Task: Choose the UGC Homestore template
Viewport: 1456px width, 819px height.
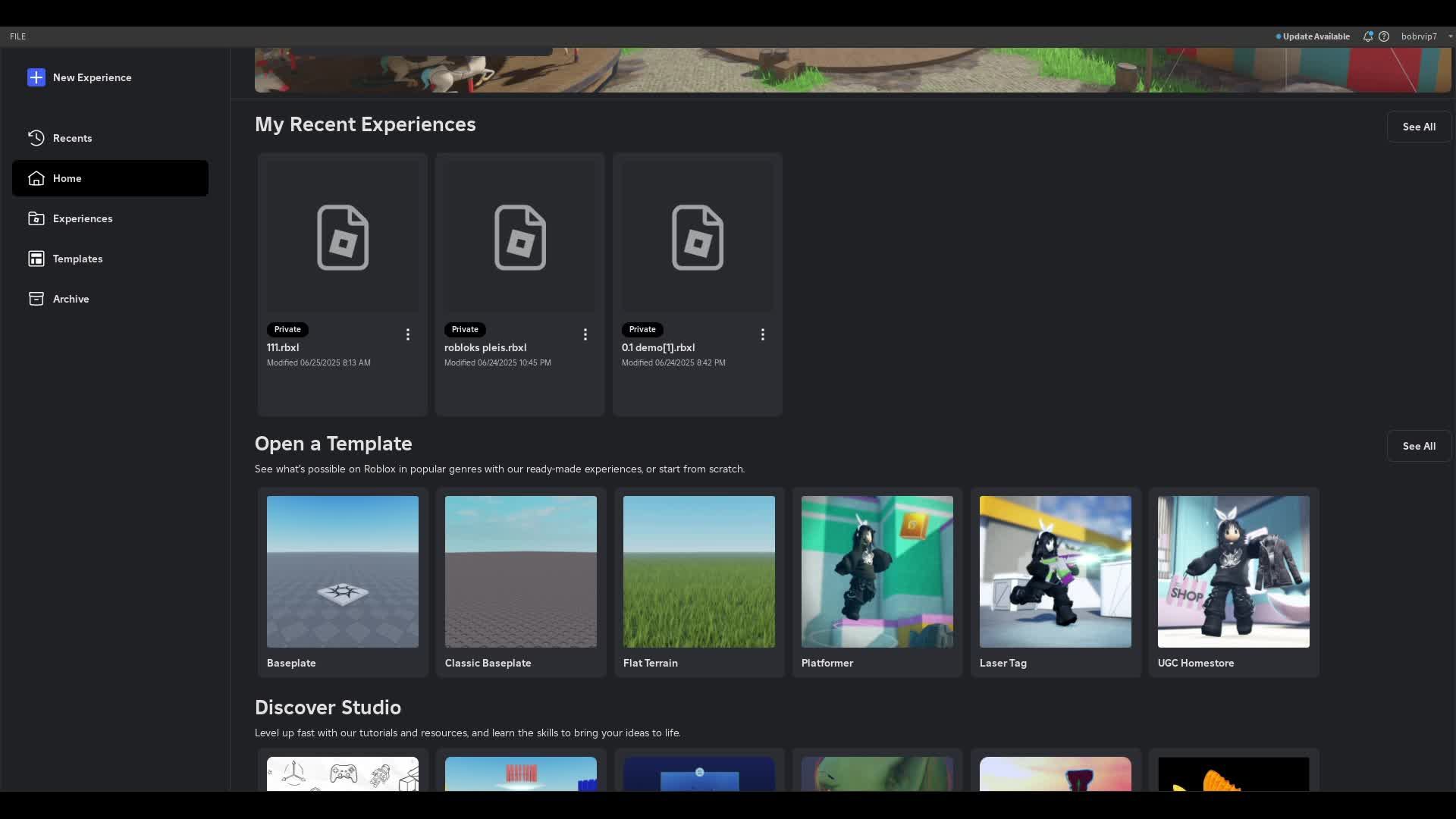Action: (x=1233, y=572)
